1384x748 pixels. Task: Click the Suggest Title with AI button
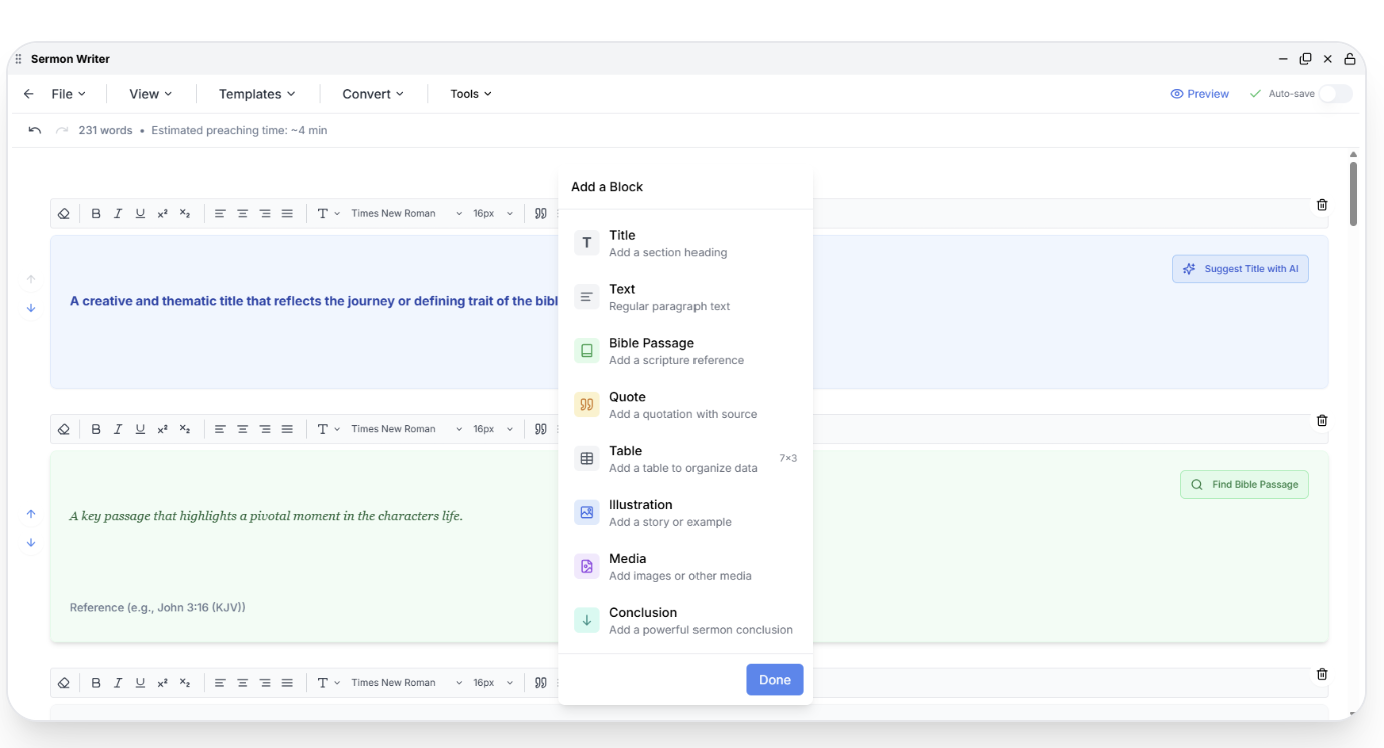(1240, 268)
